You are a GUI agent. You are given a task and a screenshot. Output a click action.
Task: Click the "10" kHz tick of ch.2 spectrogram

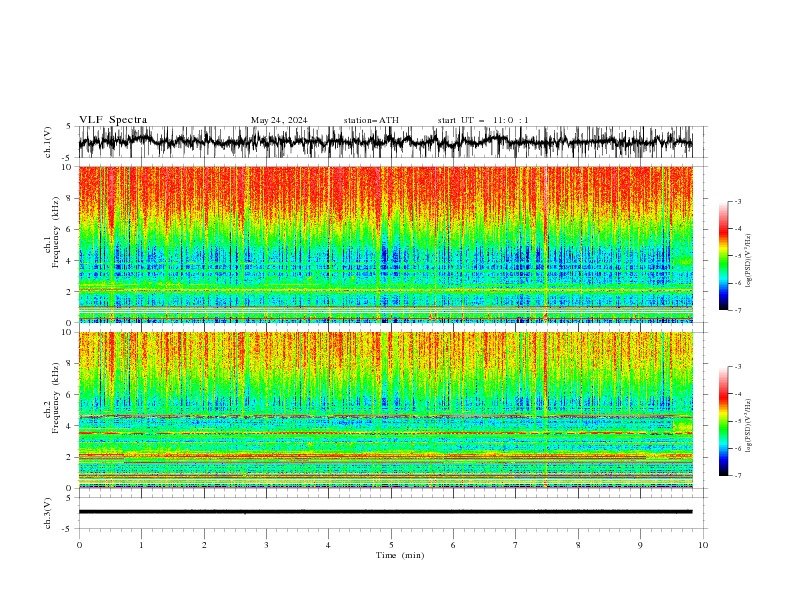[x=67, y=332]
